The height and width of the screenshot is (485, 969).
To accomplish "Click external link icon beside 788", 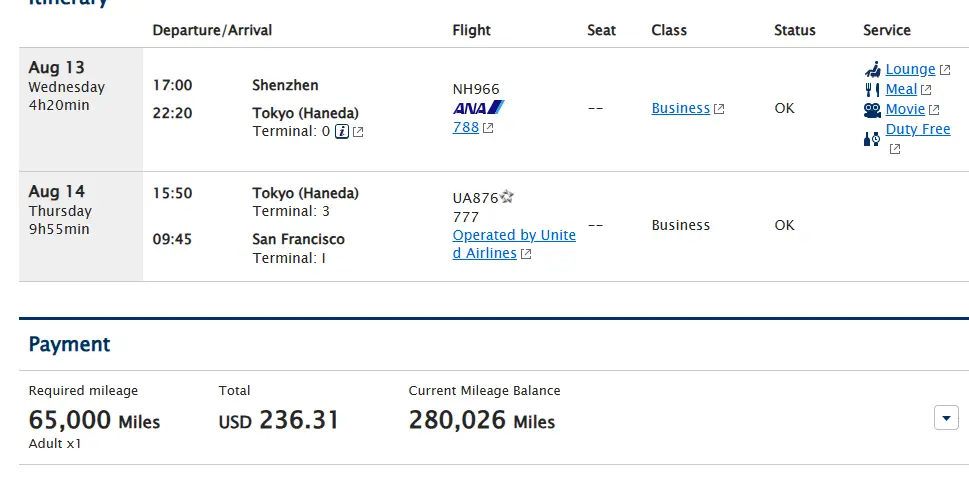I will click(488, 128).
